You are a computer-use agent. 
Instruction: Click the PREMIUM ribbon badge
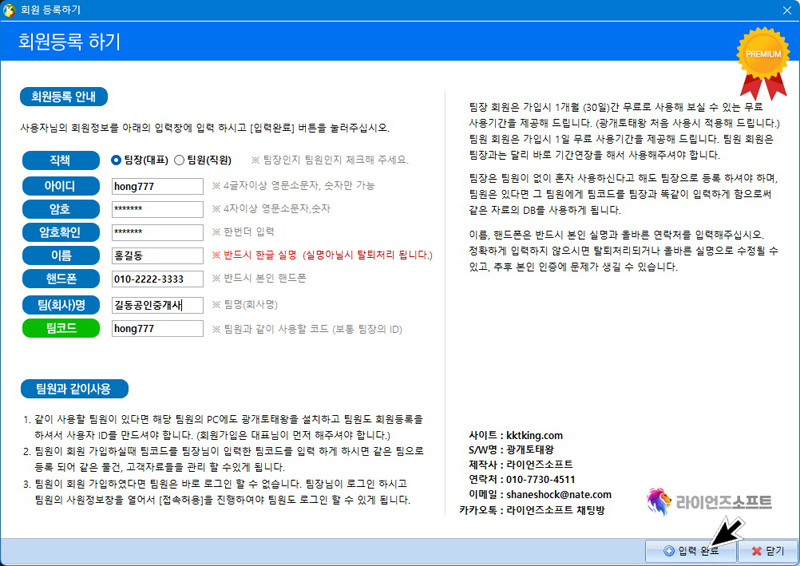click(763, 63)
